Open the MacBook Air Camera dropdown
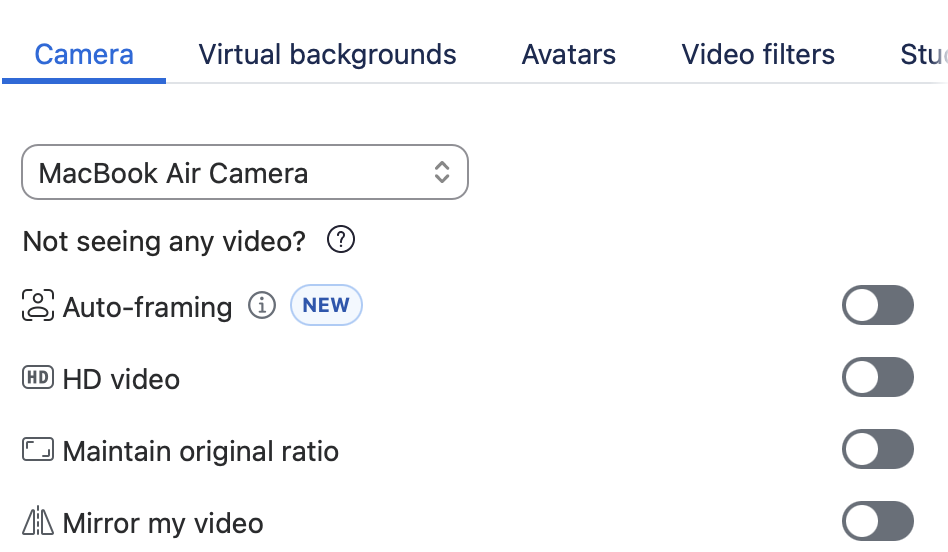The height and width of the screenshot is (552, 948). click(x=244, y=173)
